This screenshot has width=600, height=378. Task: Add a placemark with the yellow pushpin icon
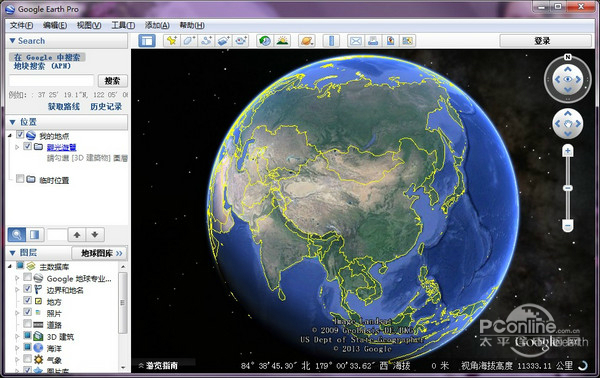[x=171, y=41]
